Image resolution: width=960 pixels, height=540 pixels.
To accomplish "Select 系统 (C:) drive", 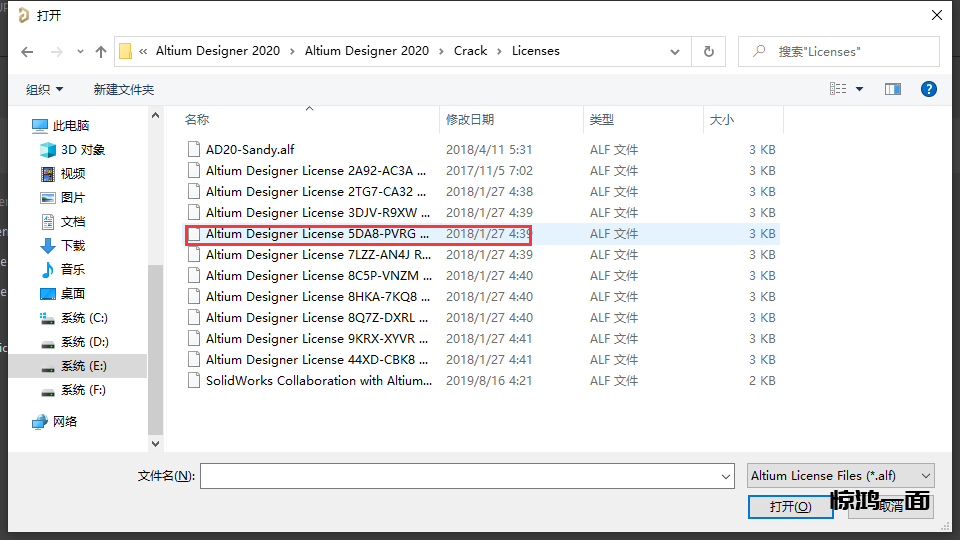I will 83,318.
